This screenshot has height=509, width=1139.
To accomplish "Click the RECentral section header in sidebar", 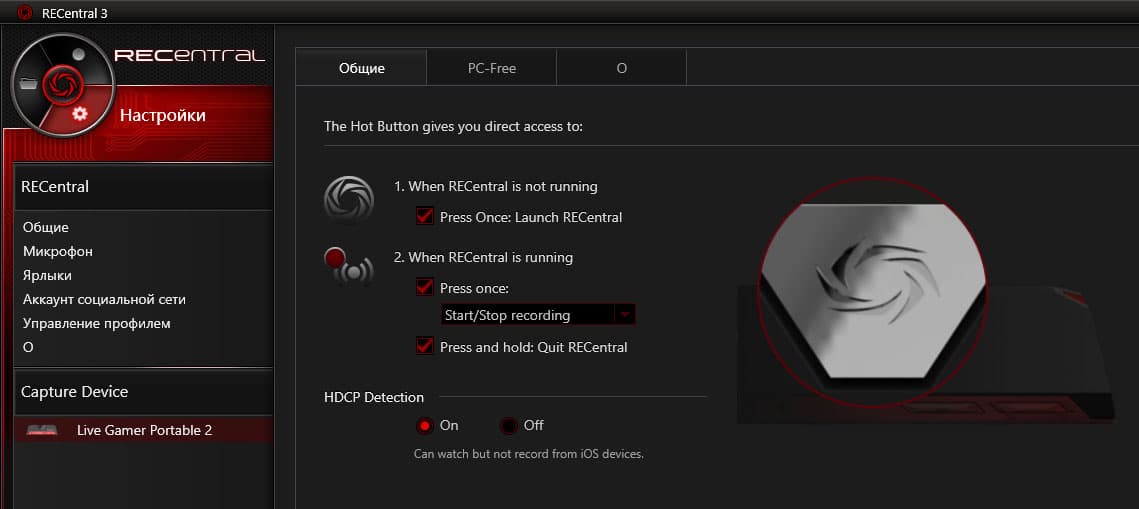I will 143,187.
